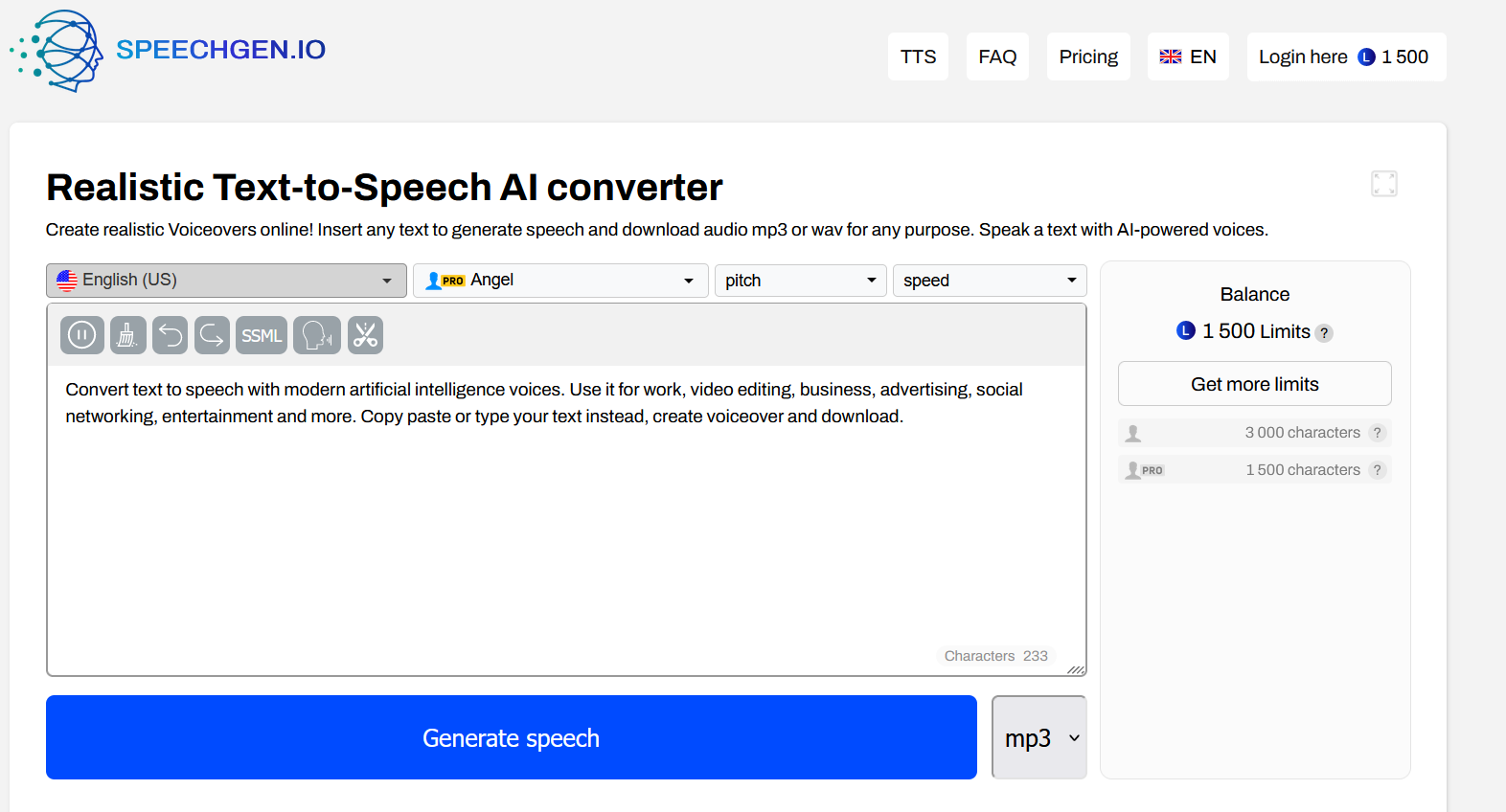This screenshot has height=812, width=1506.
Task: Expand editor to fullscreen mode
Action: 1384,184
